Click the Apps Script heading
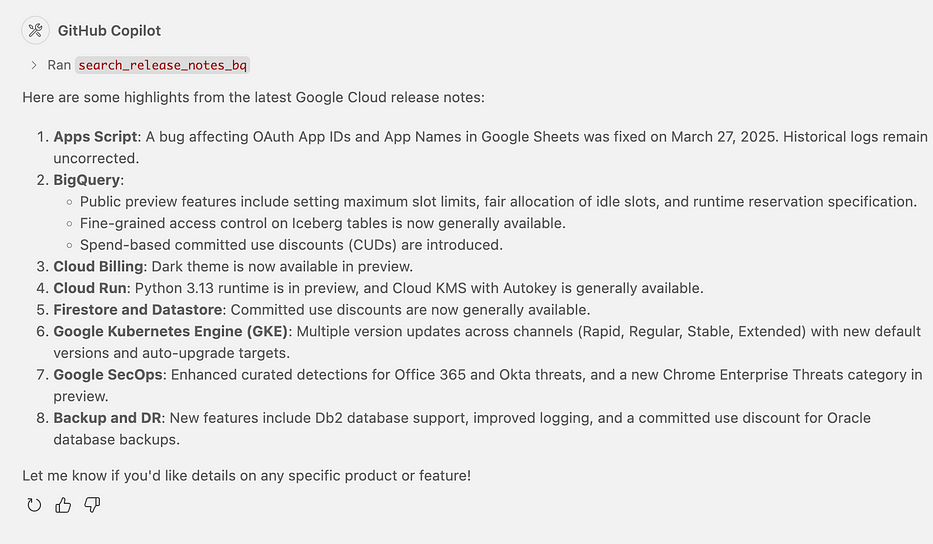933x544 pixels. coord(96,136)
